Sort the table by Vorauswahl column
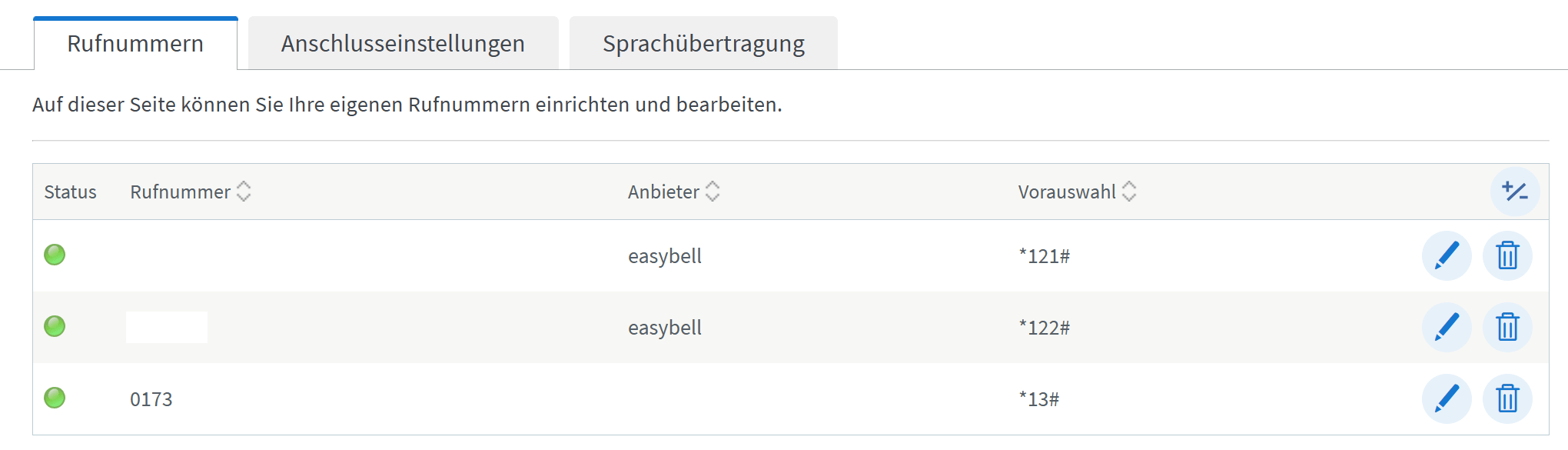The width and height of the screenshot is (1568, 450). click(1129, 192)
